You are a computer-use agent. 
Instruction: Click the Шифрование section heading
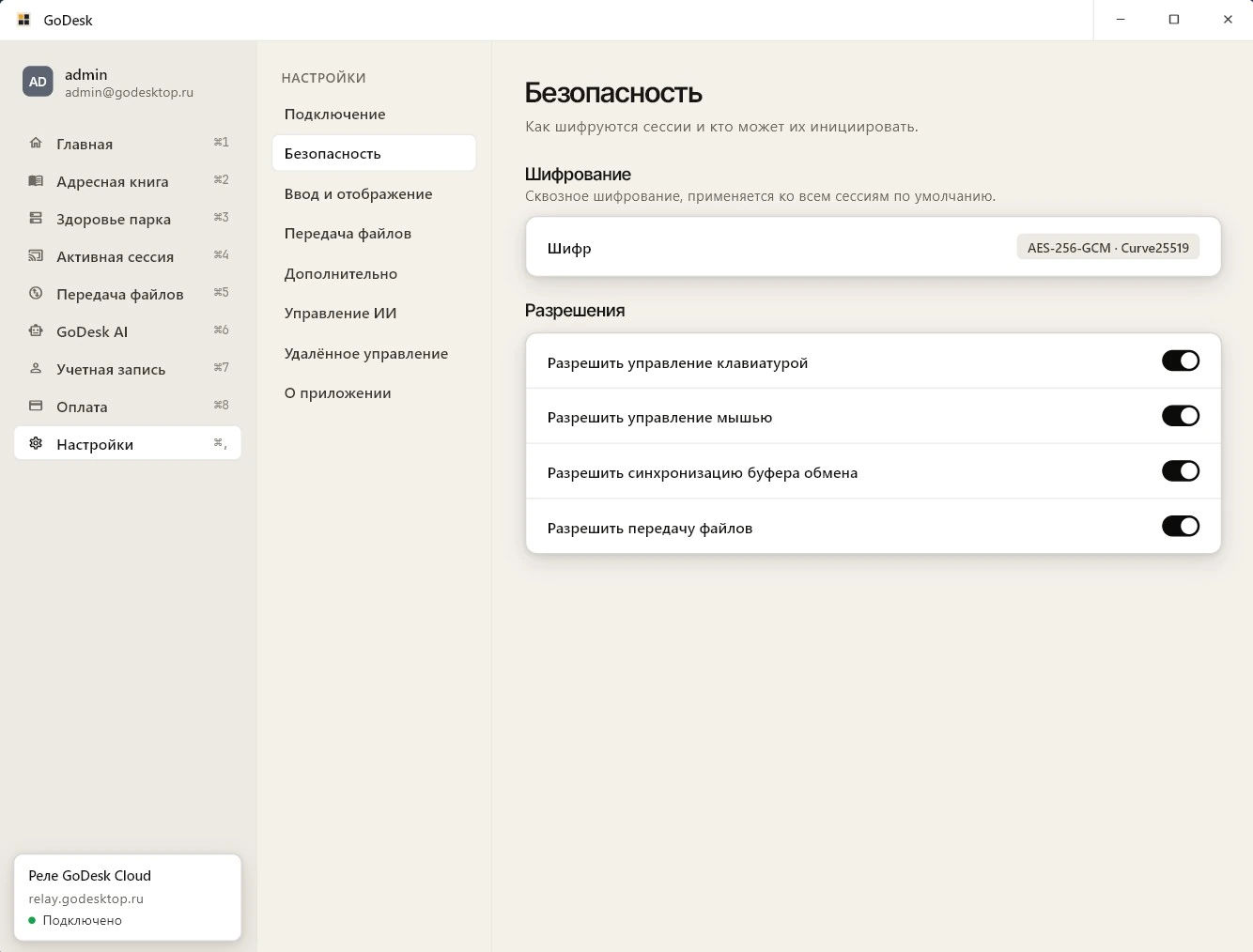[578, 174]
